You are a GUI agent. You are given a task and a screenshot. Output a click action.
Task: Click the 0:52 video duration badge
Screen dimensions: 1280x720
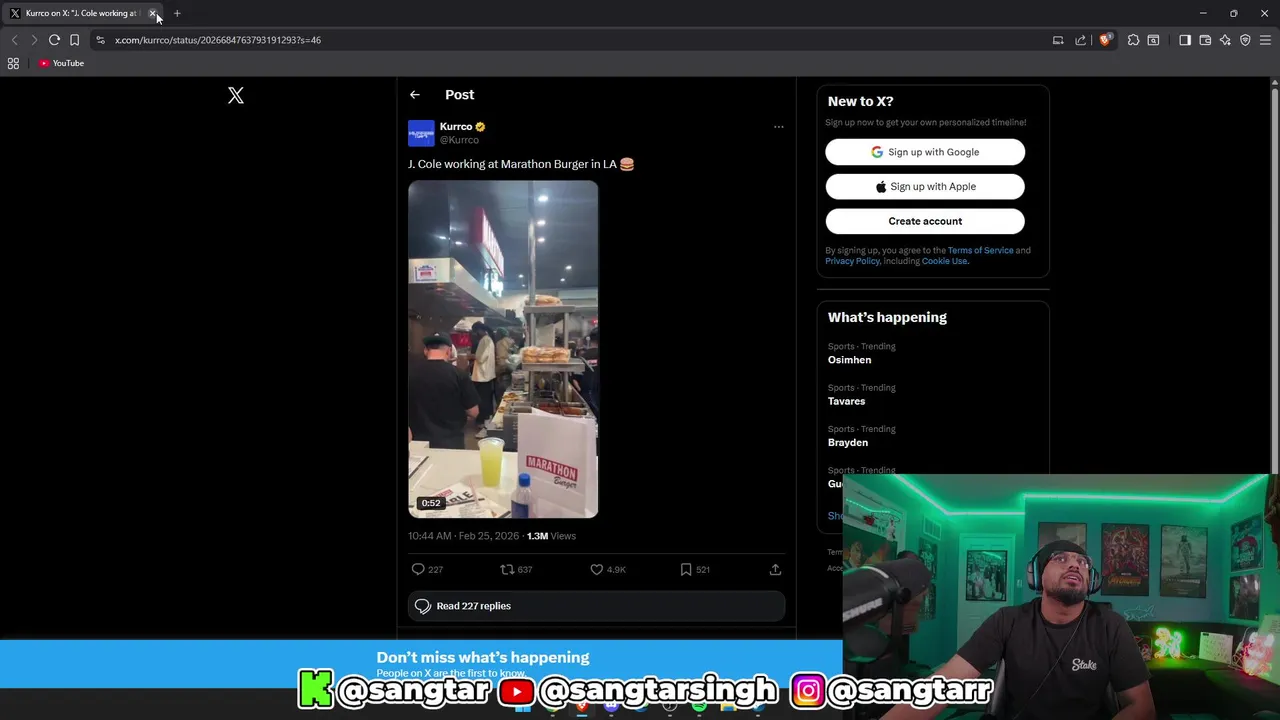(x=431, y=503)
